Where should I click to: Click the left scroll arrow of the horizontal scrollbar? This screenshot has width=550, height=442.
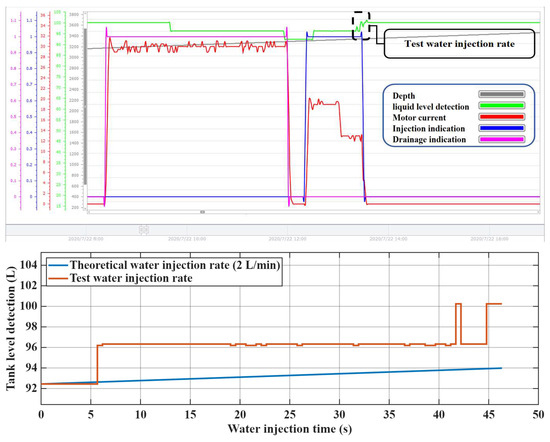88,212
